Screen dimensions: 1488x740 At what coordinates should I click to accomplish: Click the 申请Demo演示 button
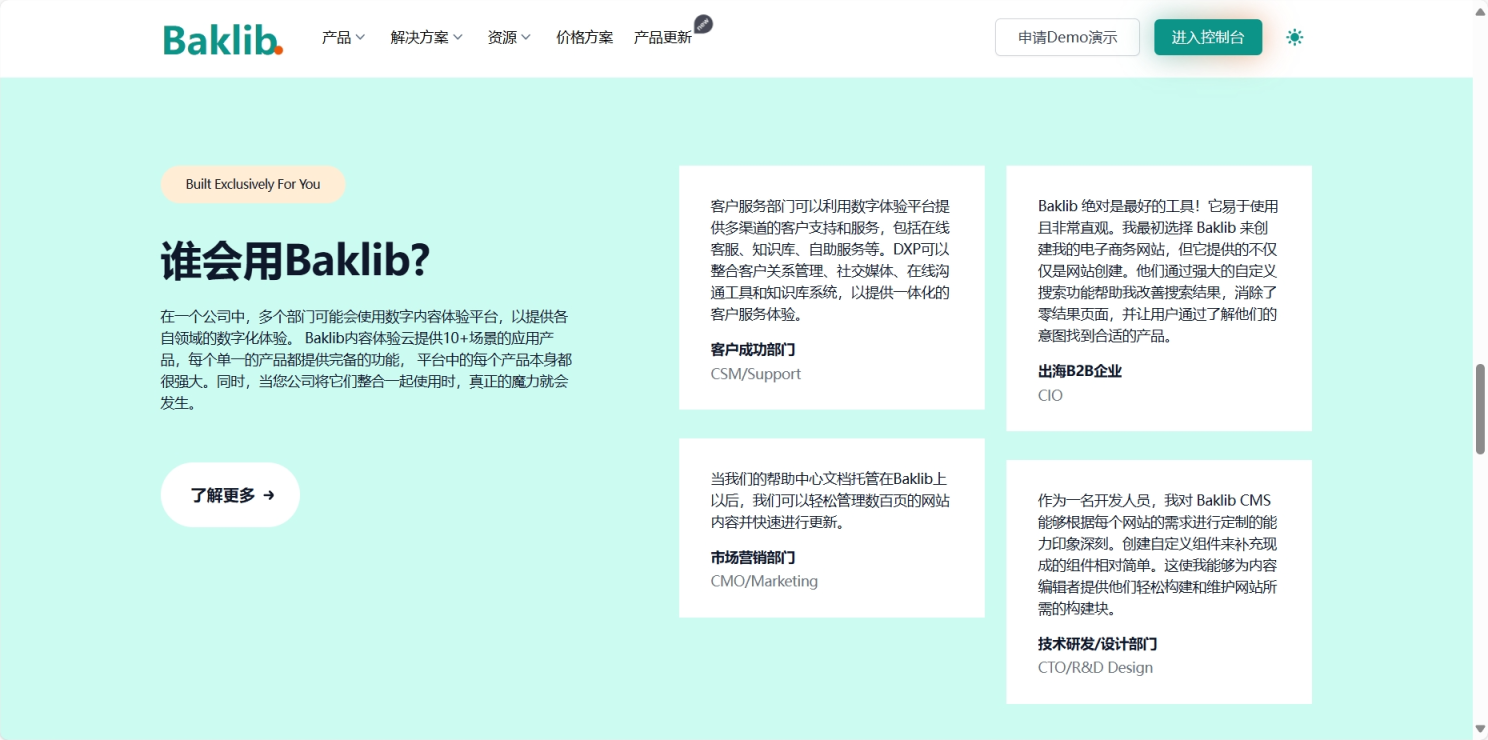click(1067, 38)
